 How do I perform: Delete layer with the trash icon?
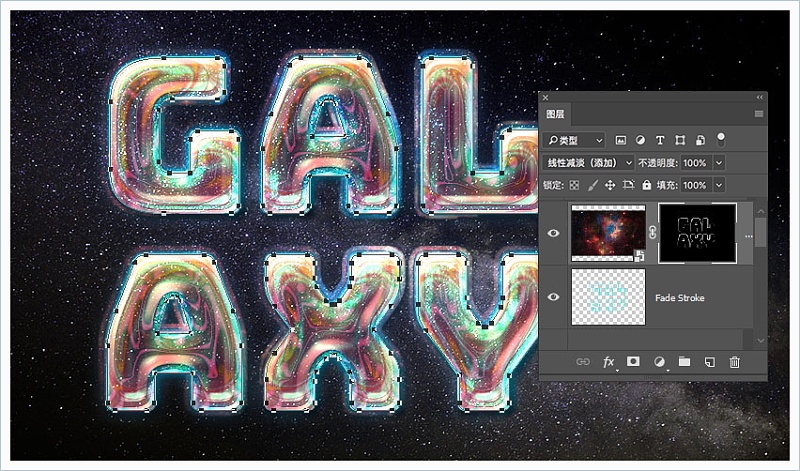coord(735,361)
